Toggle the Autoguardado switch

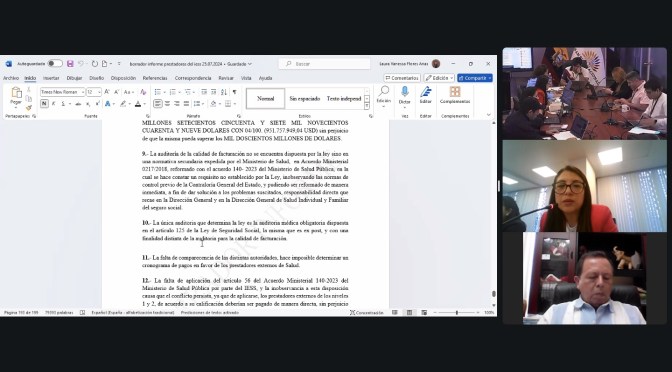[55, 63]
